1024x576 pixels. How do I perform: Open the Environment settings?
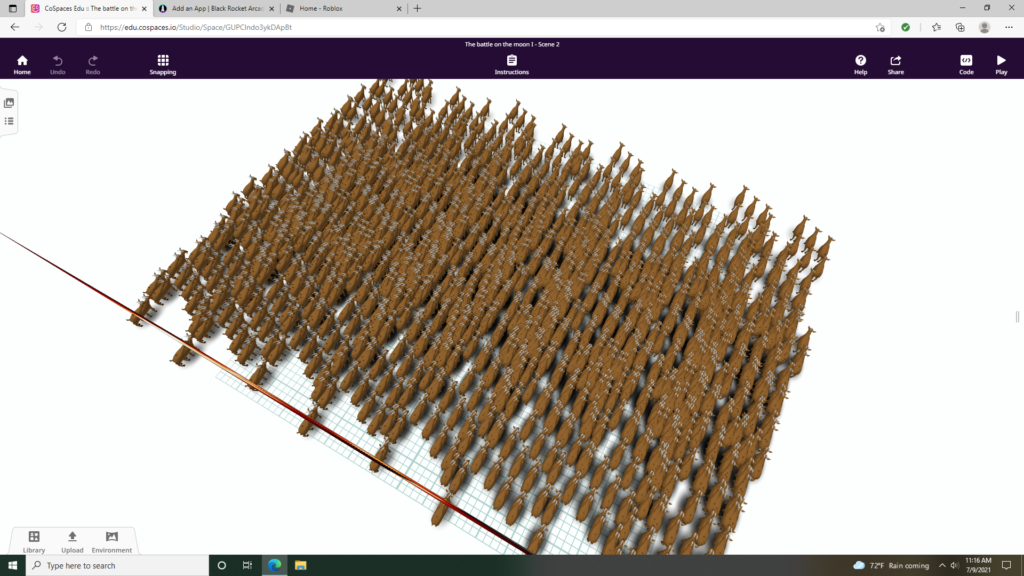pyautogui.click(x=112, y=542)
